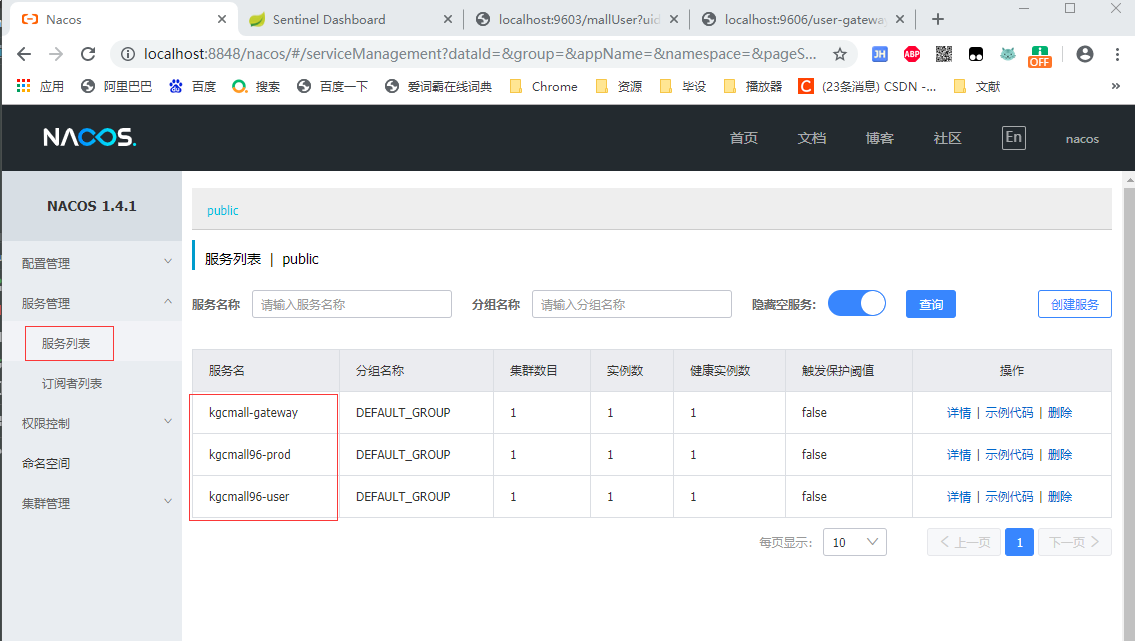Go to 首页 in top navigation
1135x641 pixels.
pos(743,138)
